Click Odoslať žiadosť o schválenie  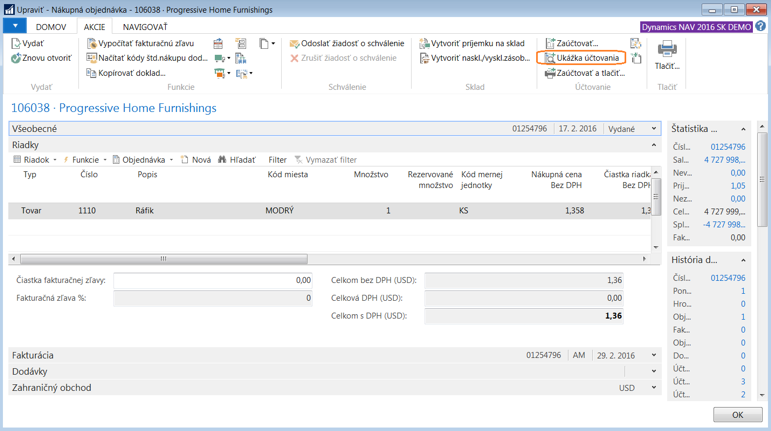tap(347, 44)
